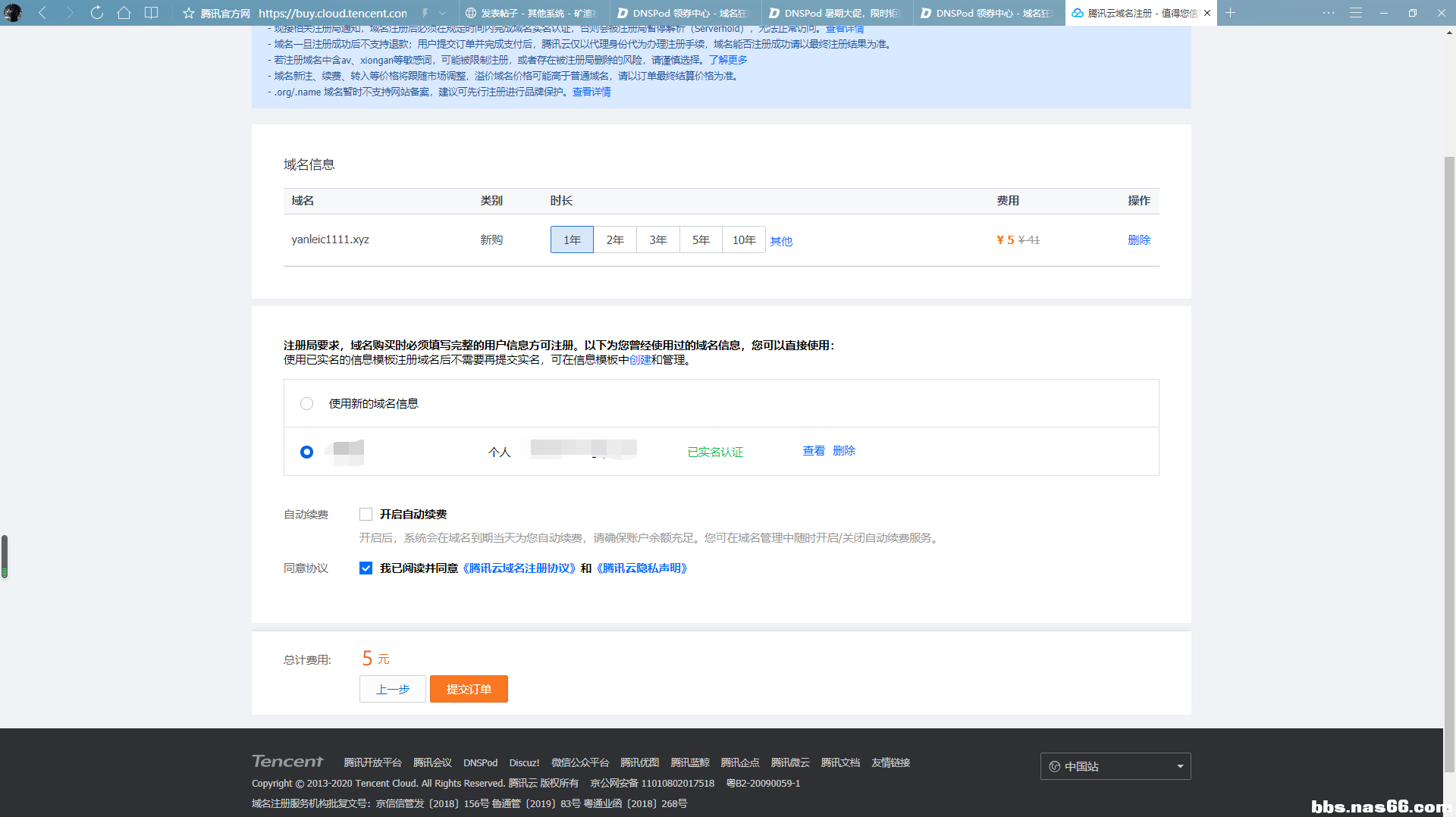Click the browser forward arrow

pyautogui.click(x=70, y=13)
